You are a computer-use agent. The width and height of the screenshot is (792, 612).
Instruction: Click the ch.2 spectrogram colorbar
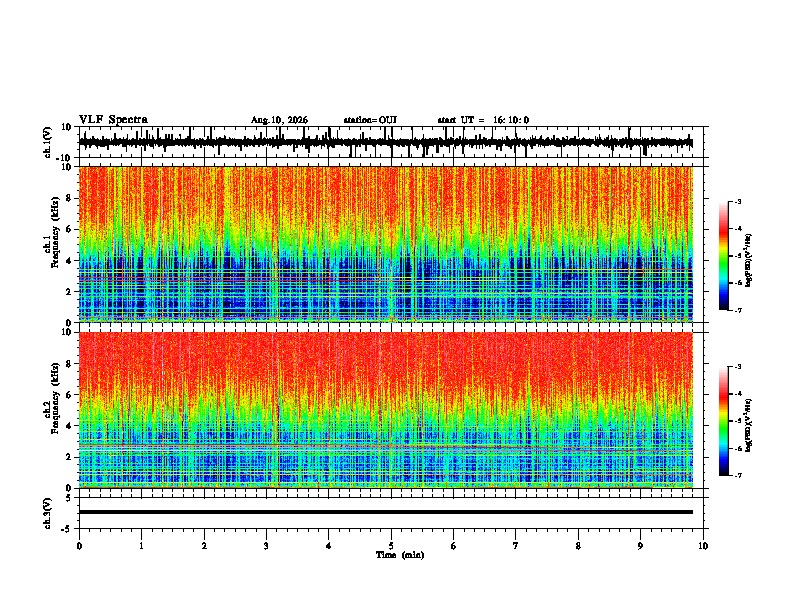(x=724, y=421)
